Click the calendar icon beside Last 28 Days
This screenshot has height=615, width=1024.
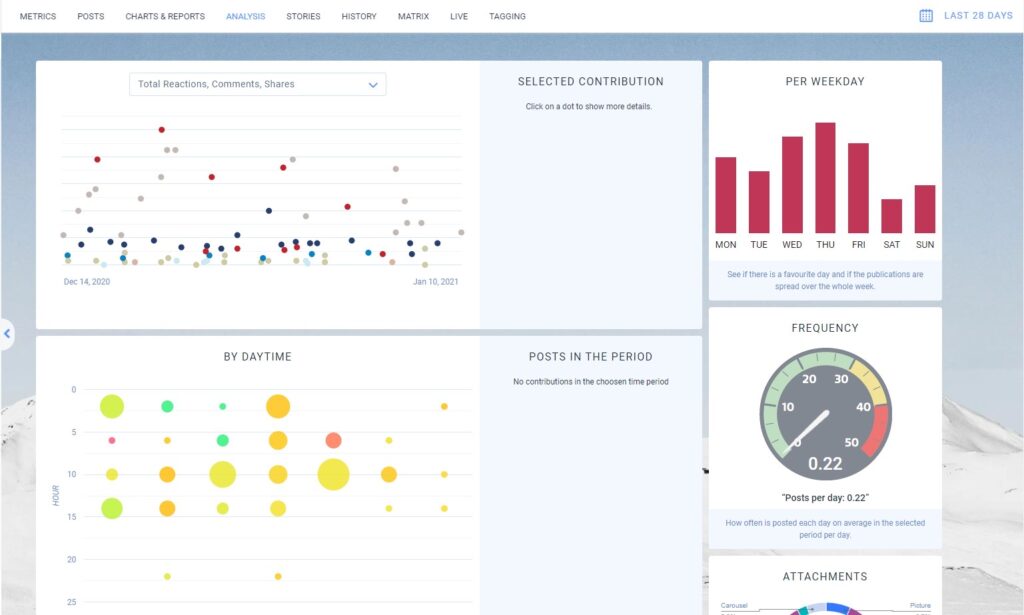tap(926, 16)
